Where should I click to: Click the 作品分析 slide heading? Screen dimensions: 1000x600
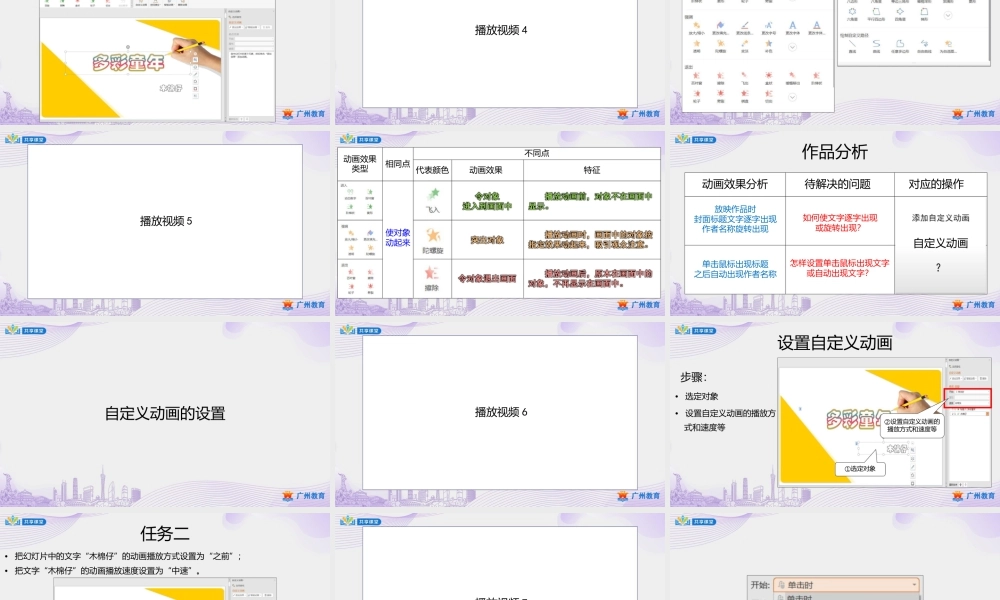tap(835, 152)
